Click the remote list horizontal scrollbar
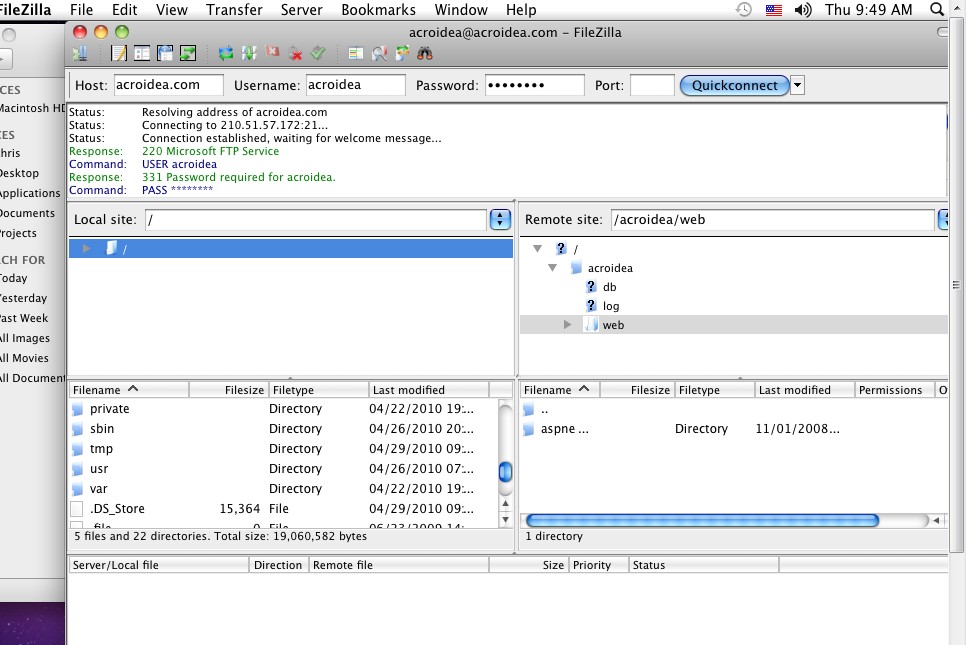 (x=702, y=521)
